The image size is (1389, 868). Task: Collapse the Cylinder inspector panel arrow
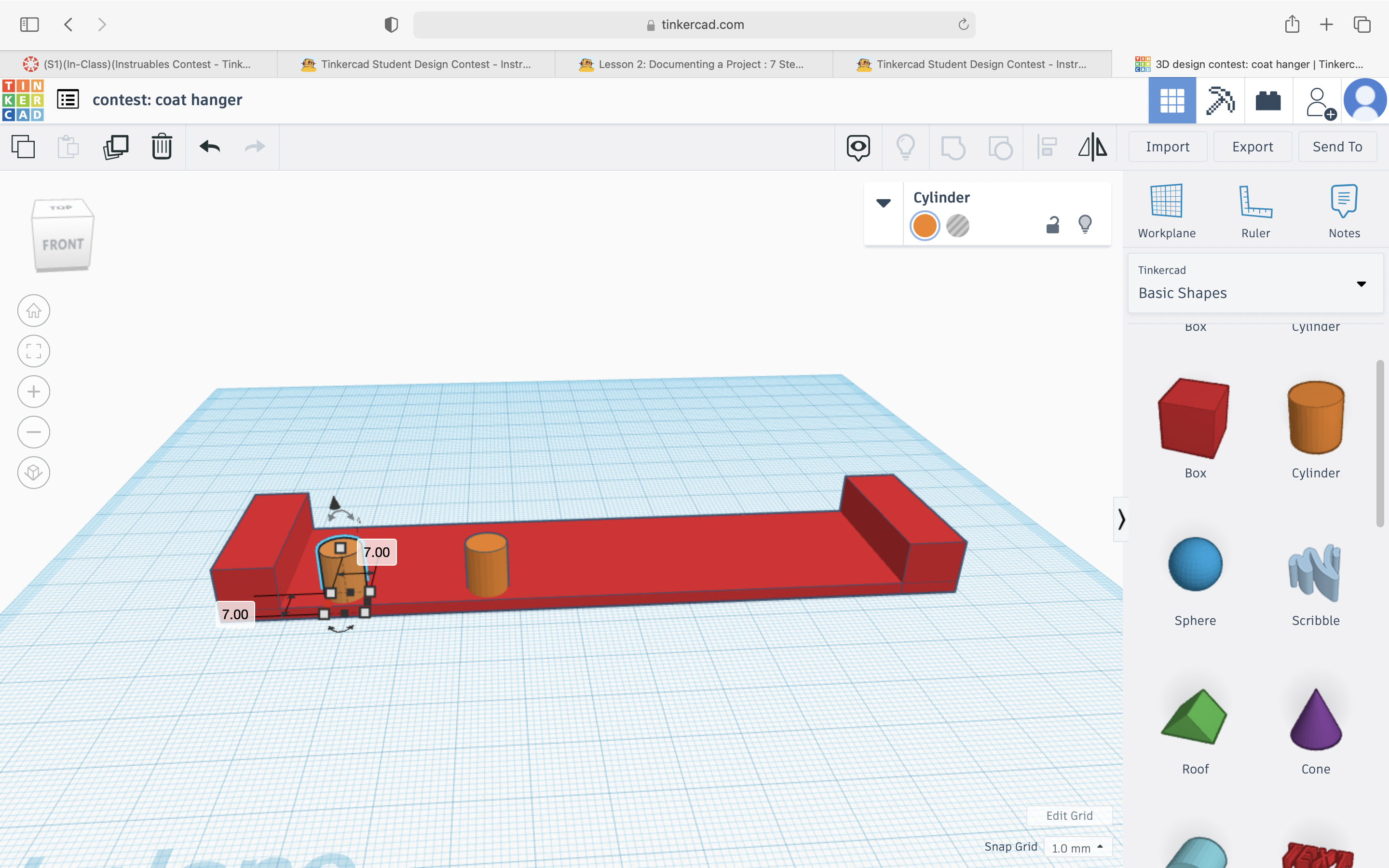point(884,203)
